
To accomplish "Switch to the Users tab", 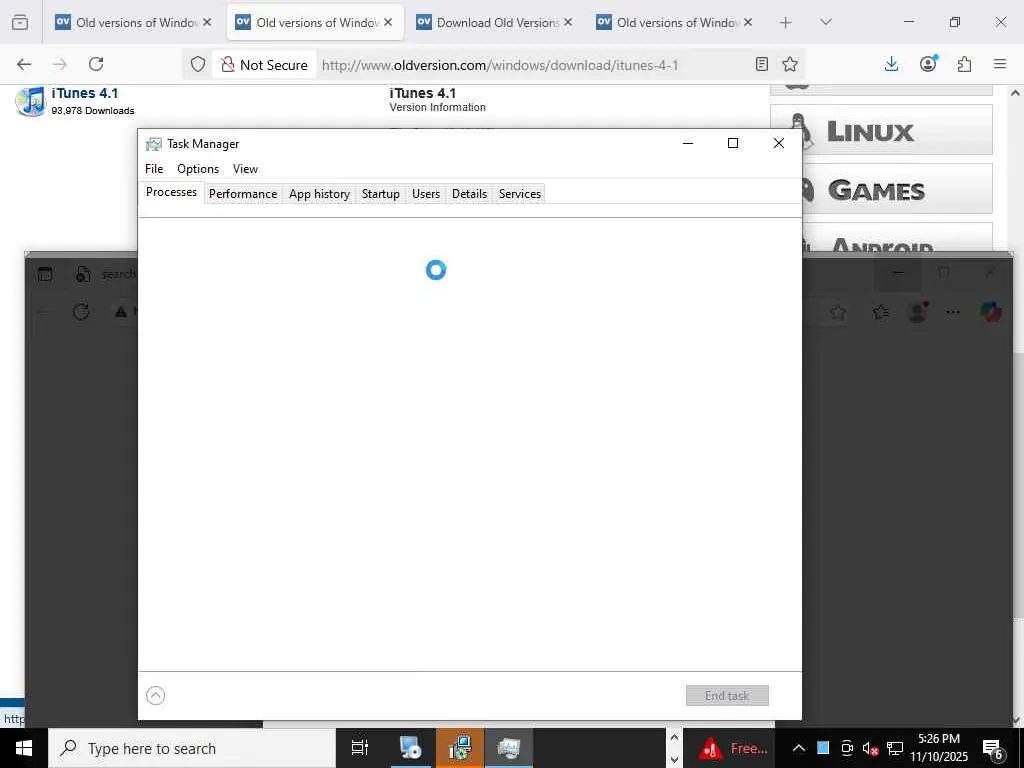I will point(426,194).
